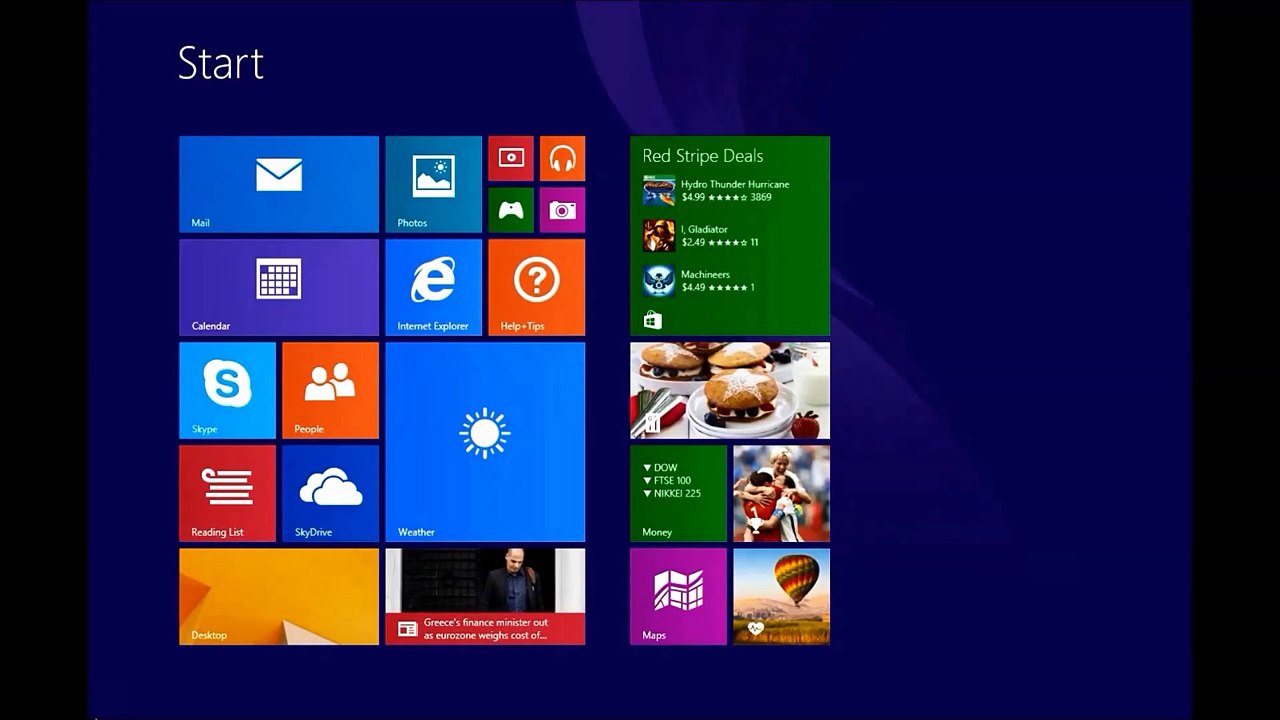Open the Camera small tile
The image size is (1280, 720).
coord(562,210)
